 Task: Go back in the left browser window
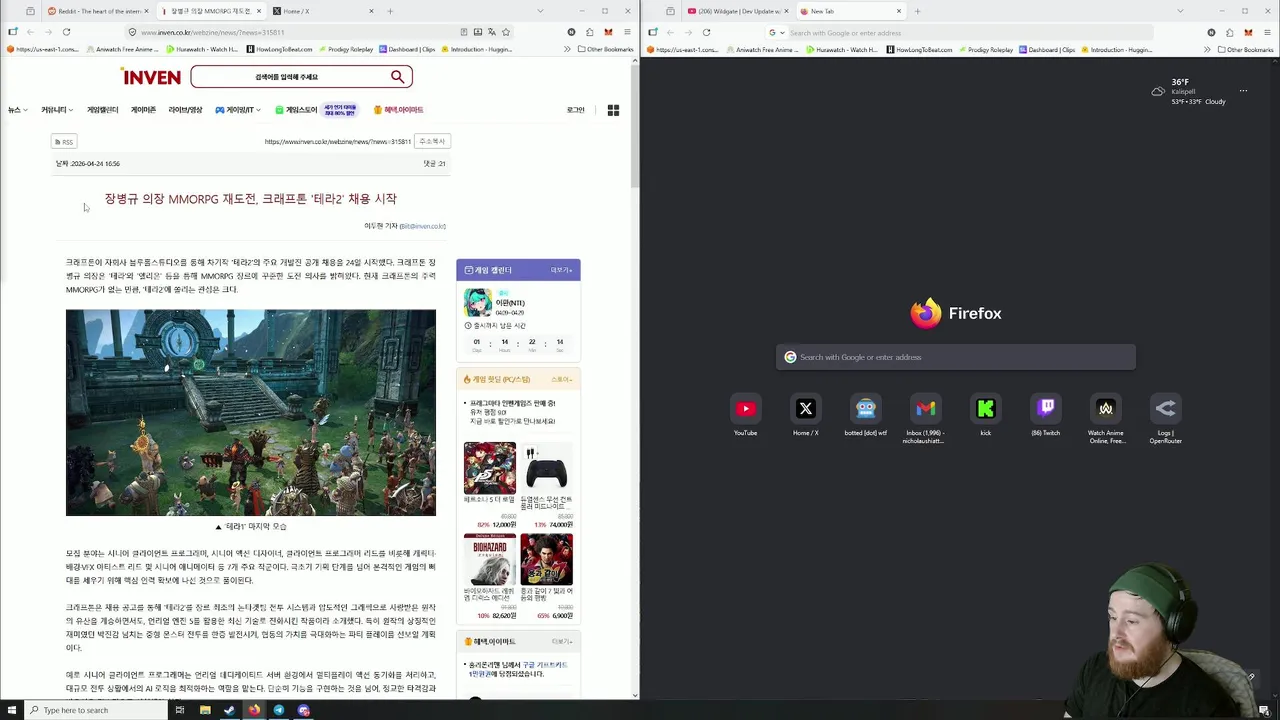[x=30, y=32]
